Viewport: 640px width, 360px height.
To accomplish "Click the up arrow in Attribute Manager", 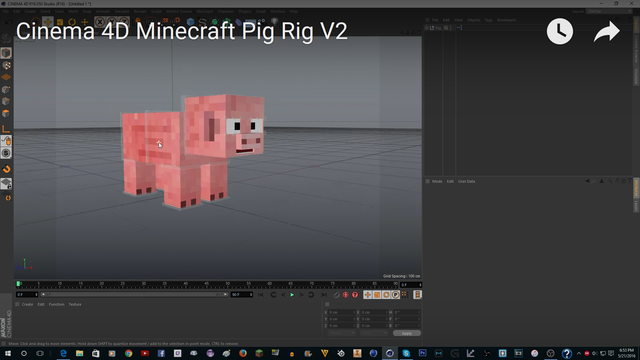I will tap(601, 181).
